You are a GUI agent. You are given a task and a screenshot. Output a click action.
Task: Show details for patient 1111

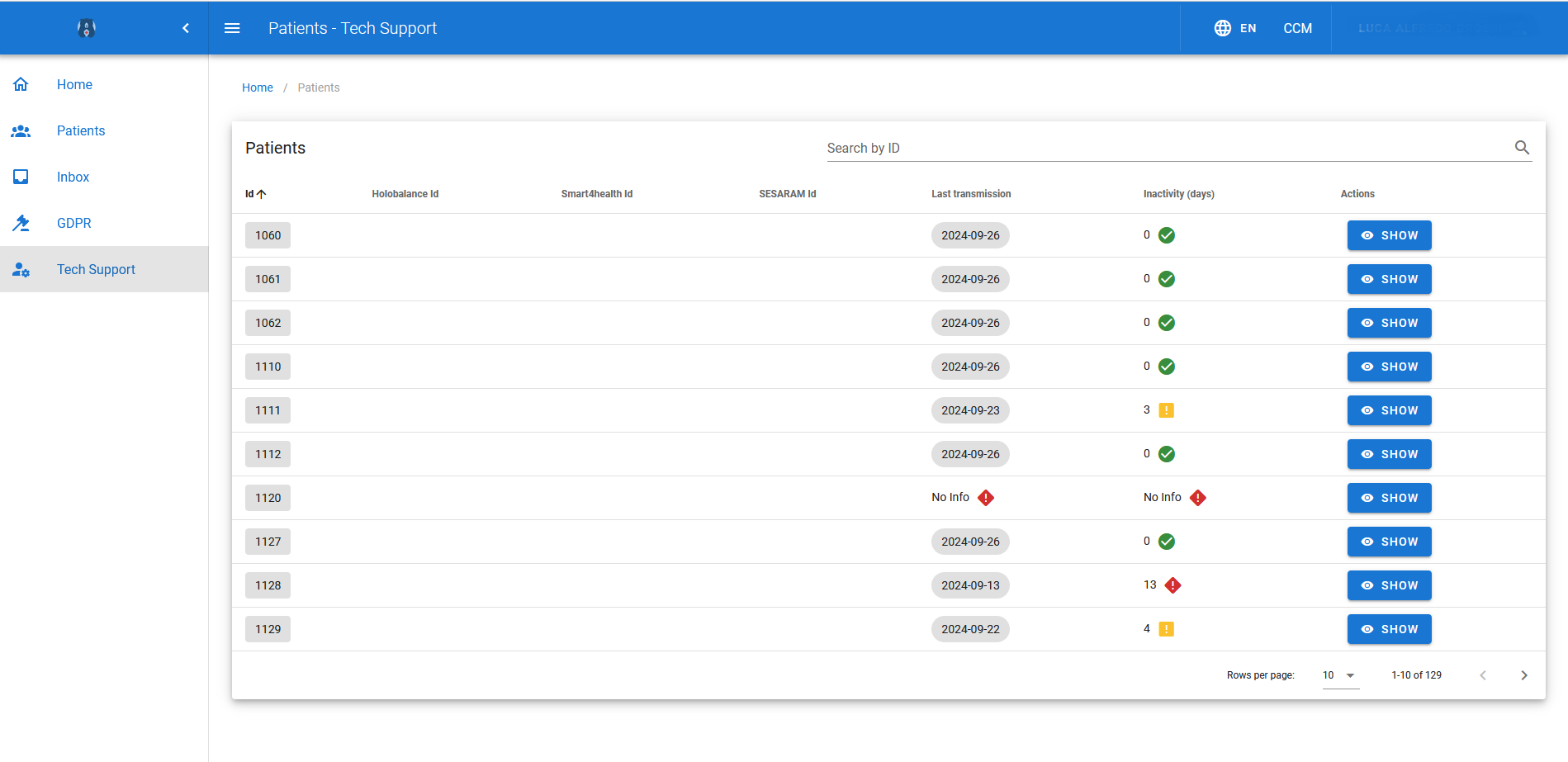click(x=1389, y=410)
